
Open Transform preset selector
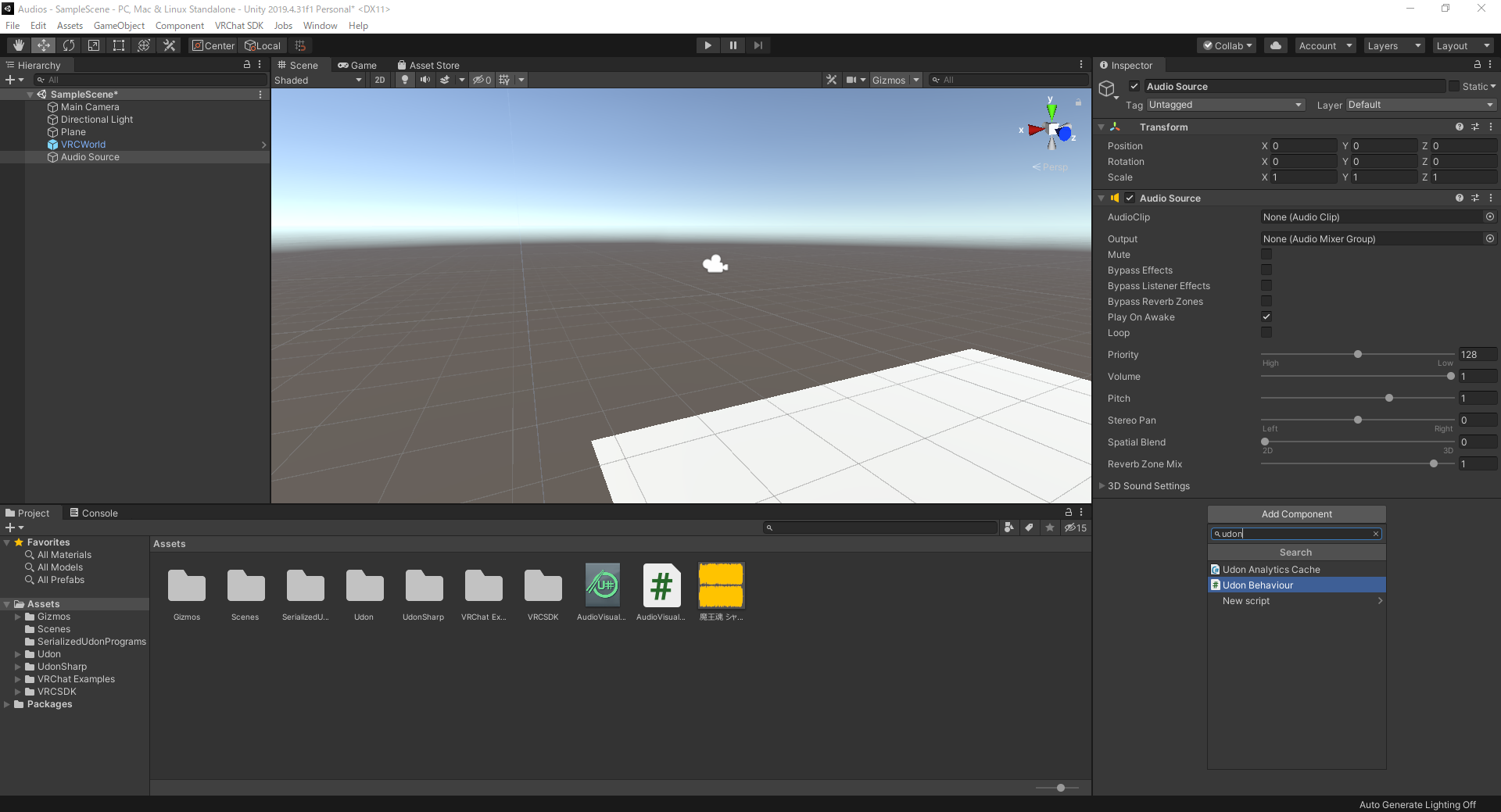pyautogui.click(x=1475, y=127)
